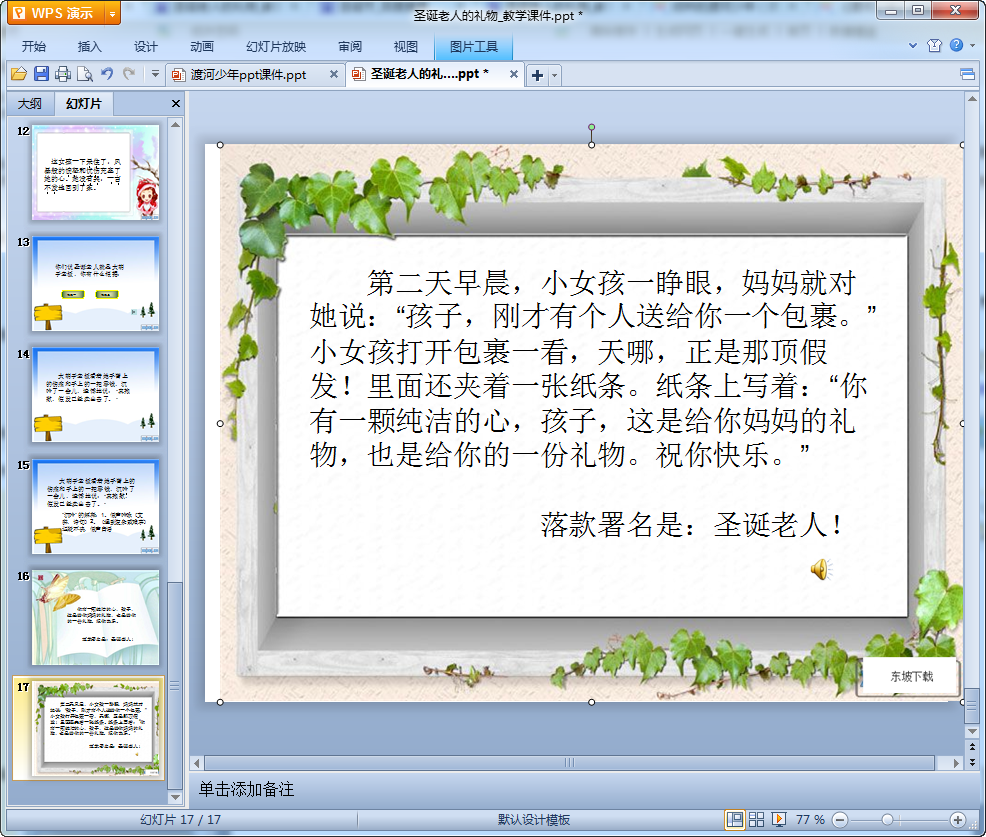This screenshot has width=986, height=837.
Task: Click zoom in plus button
Action: coord(957,819)
